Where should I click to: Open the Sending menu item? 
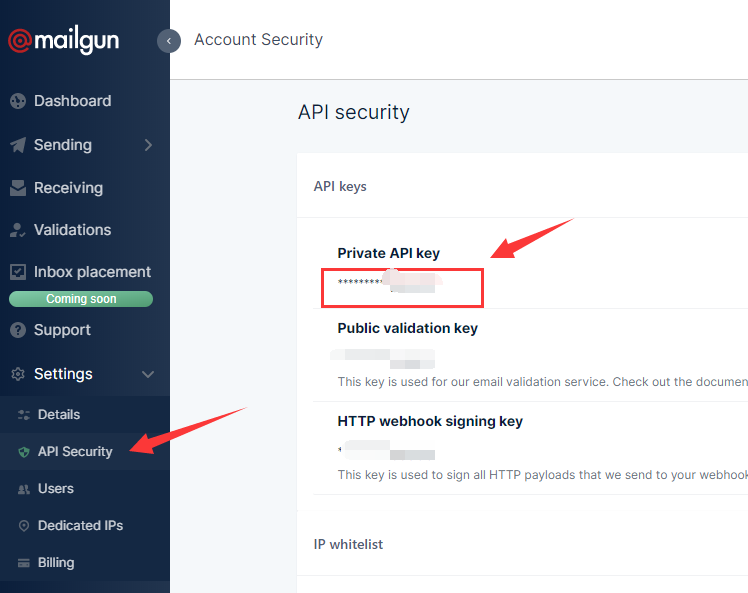pos(63,145)
